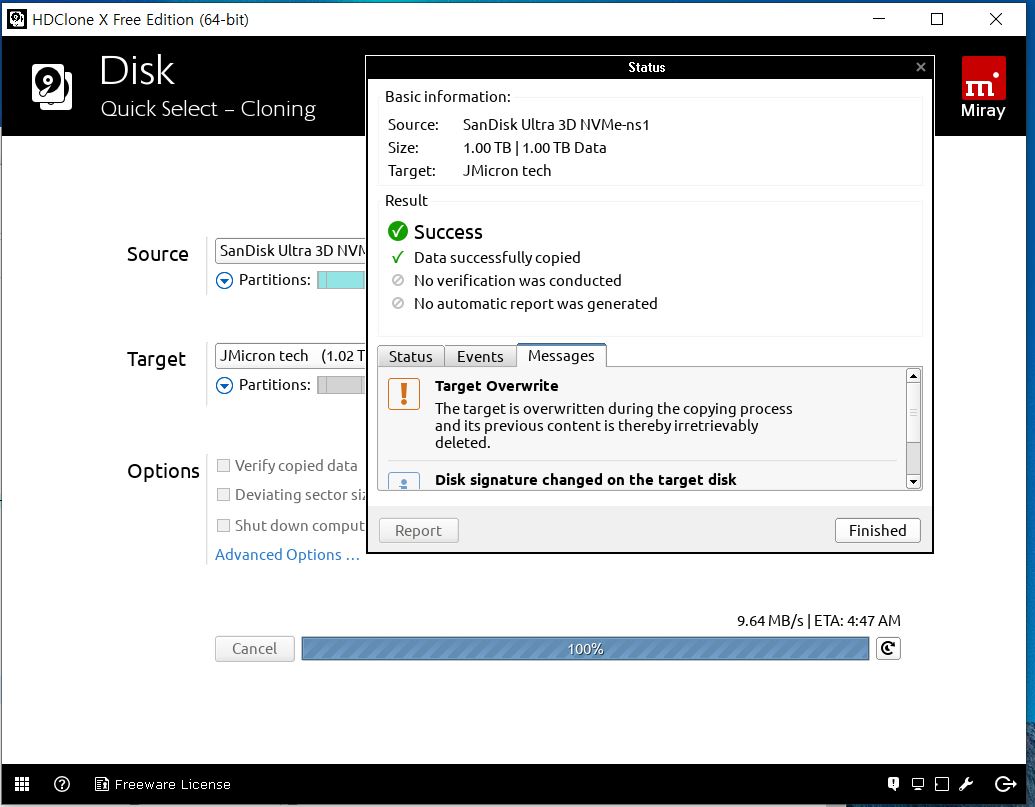The image size is (1035, 807).
Task: Expand the Source partitions chevron
Action: click(224, 281)
